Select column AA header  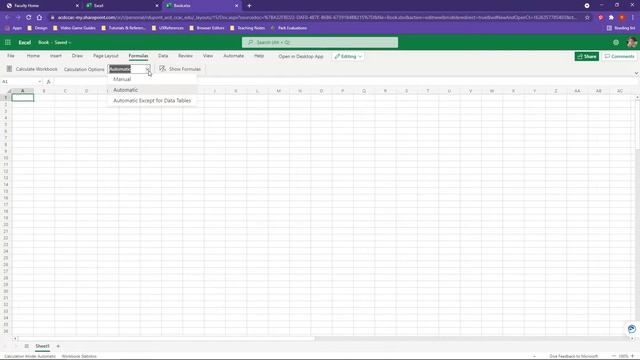tap(577, 91)
